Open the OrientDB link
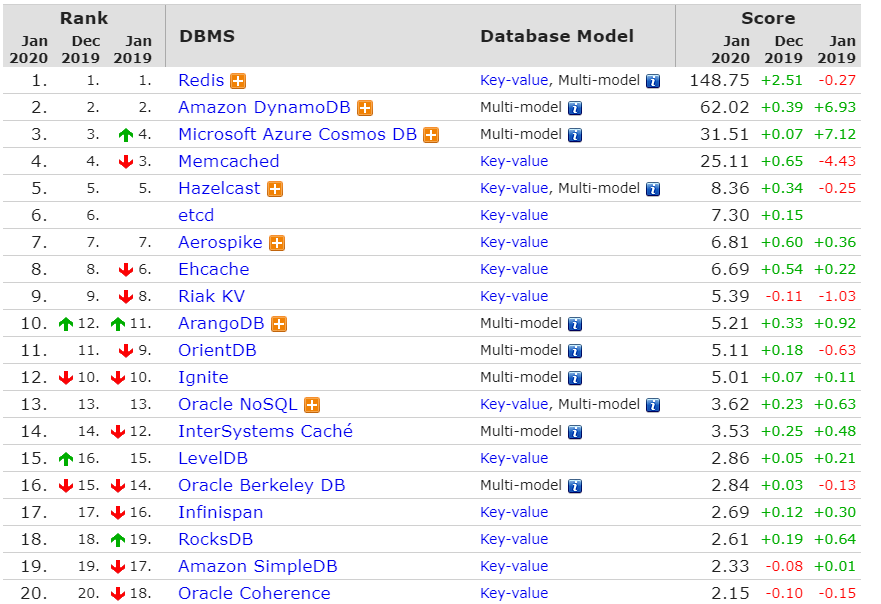Screen dimensions: 881x604 [217, 351]
